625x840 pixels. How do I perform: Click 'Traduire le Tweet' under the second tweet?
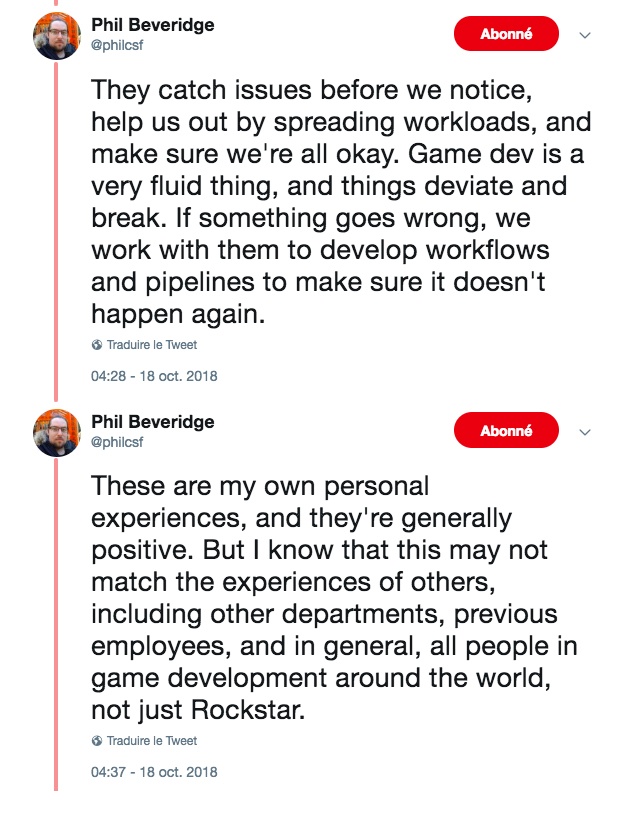pos(151,741)
